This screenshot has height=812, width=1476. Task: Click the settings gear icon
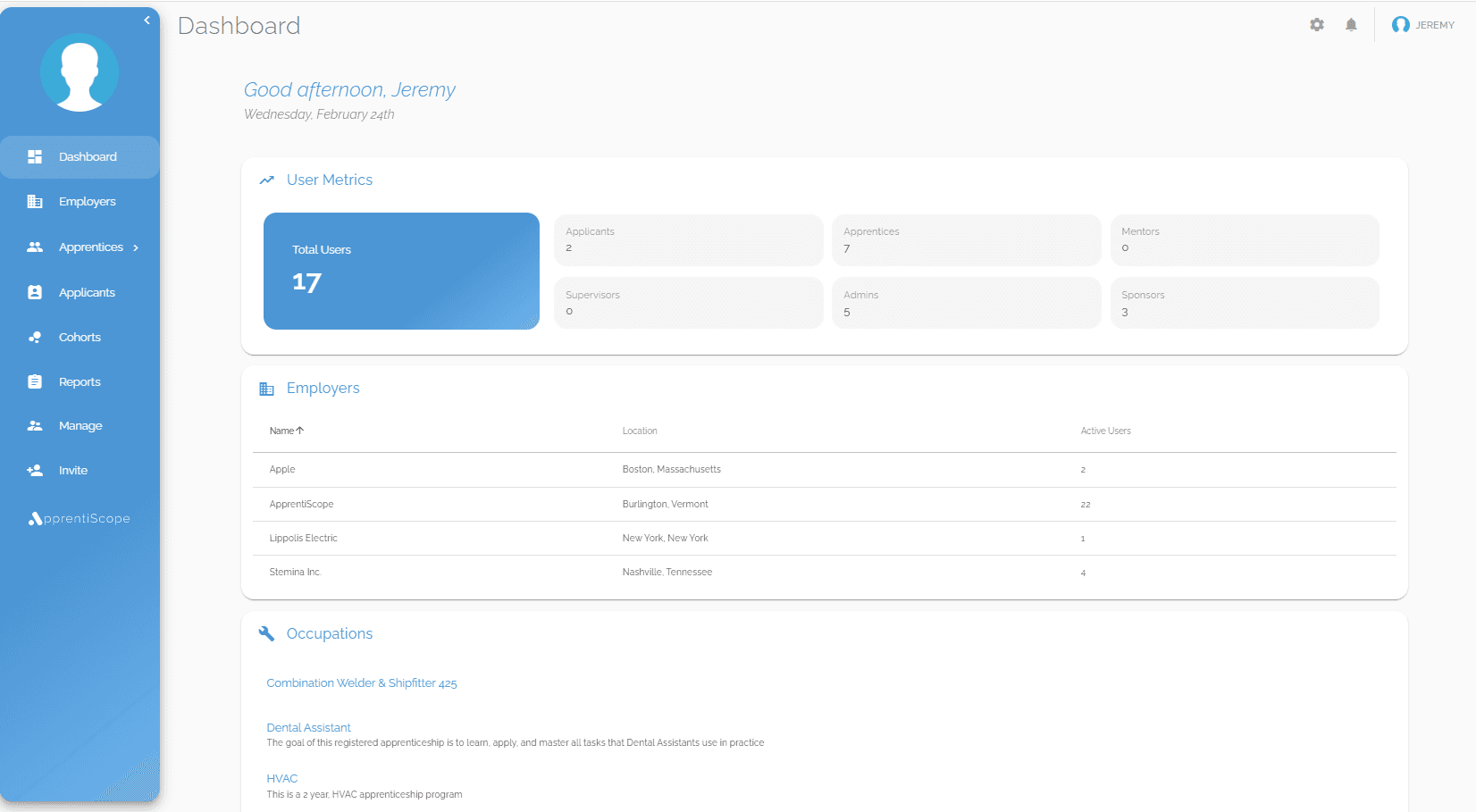(1316, 25)
